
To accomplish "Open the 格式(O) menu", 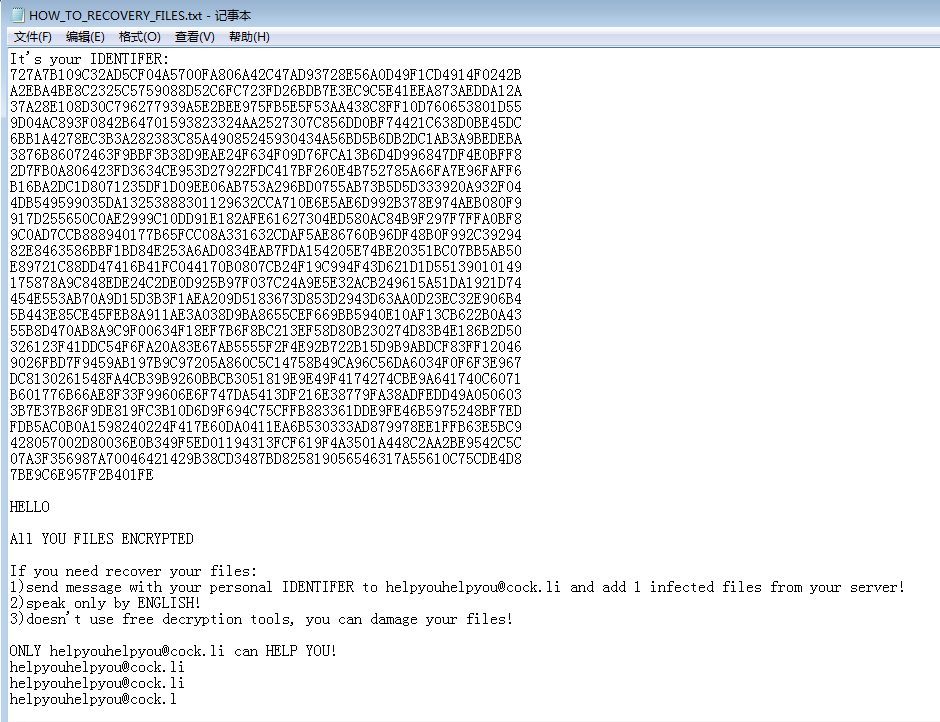I will pyautogui.click(x=140, y=37).
